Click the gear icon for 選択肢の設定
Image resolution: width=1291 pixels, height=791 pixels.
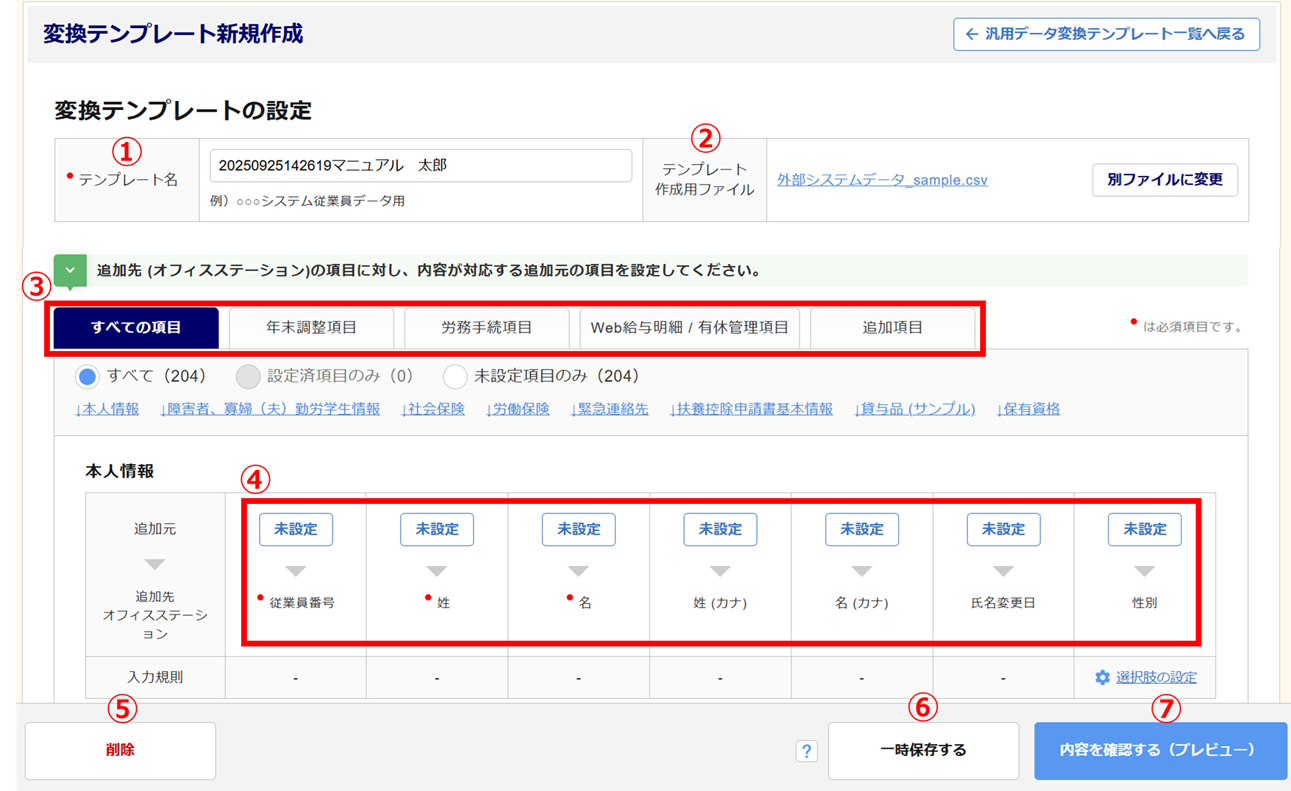tap(1102, 678)
